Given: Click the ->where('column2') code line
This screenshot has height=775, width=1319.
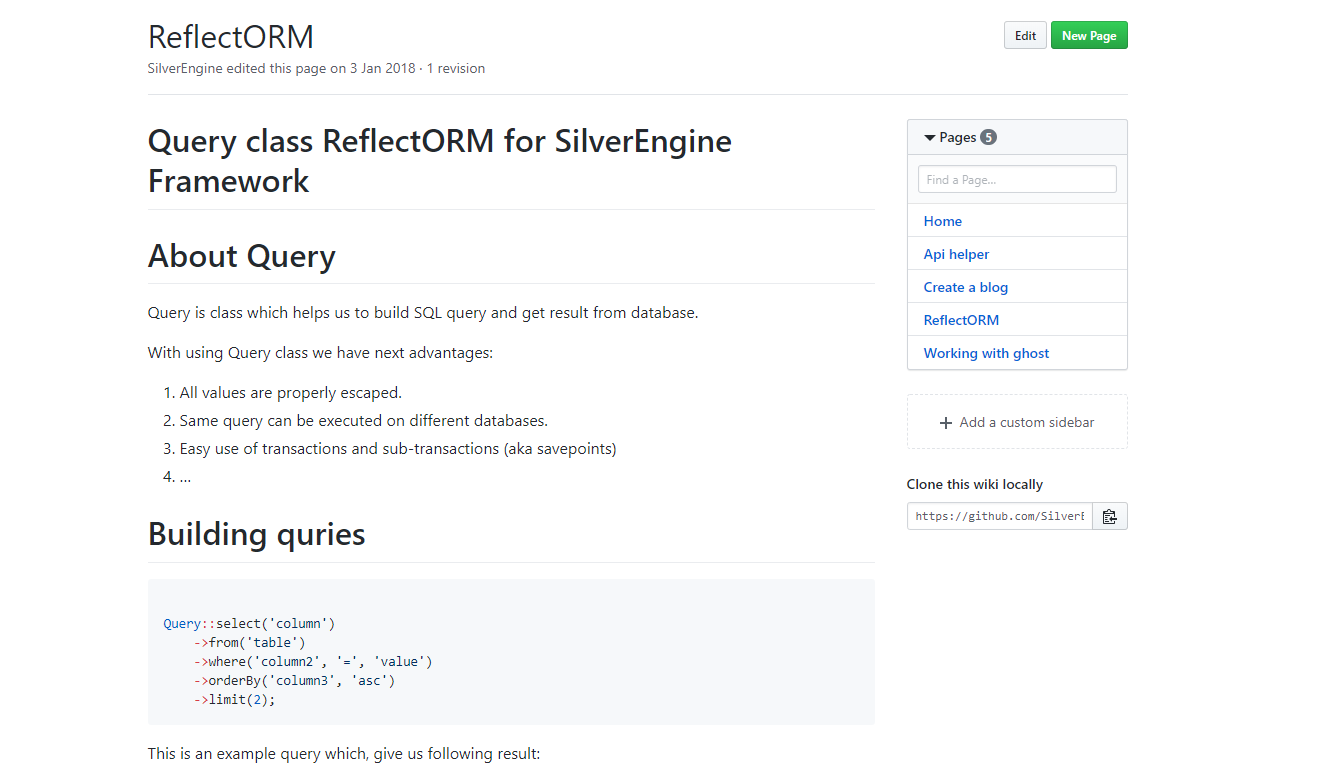Looking at the screenshot, I should [x=314, y=661].
